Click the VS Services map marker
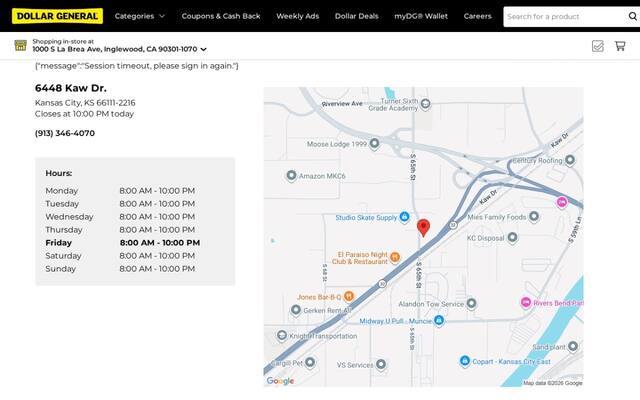This screenshot has height=400, width=640. pos(381,364)
